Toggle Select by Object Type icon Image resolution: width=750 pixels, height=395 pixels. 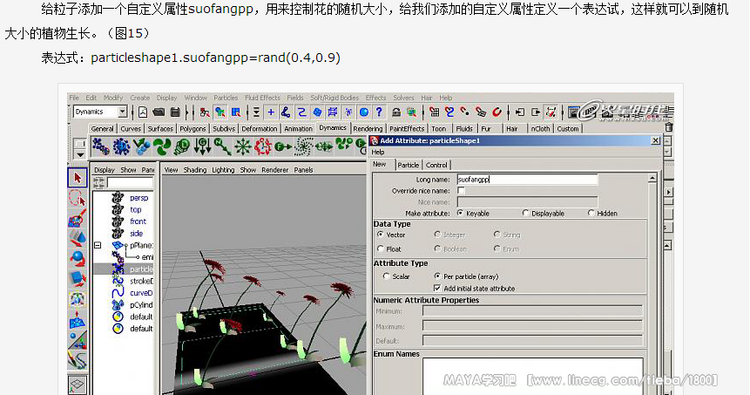[x=220, y=112]
